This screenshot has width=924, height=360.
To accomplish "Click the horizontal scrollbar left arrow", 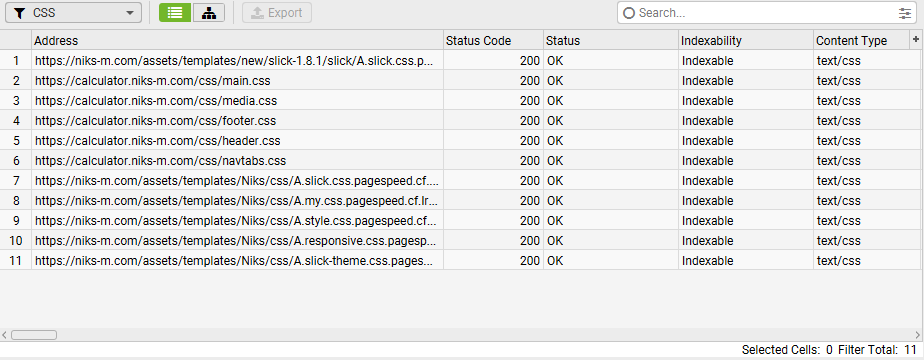I will pyautogui.click(x=5, y=335).
